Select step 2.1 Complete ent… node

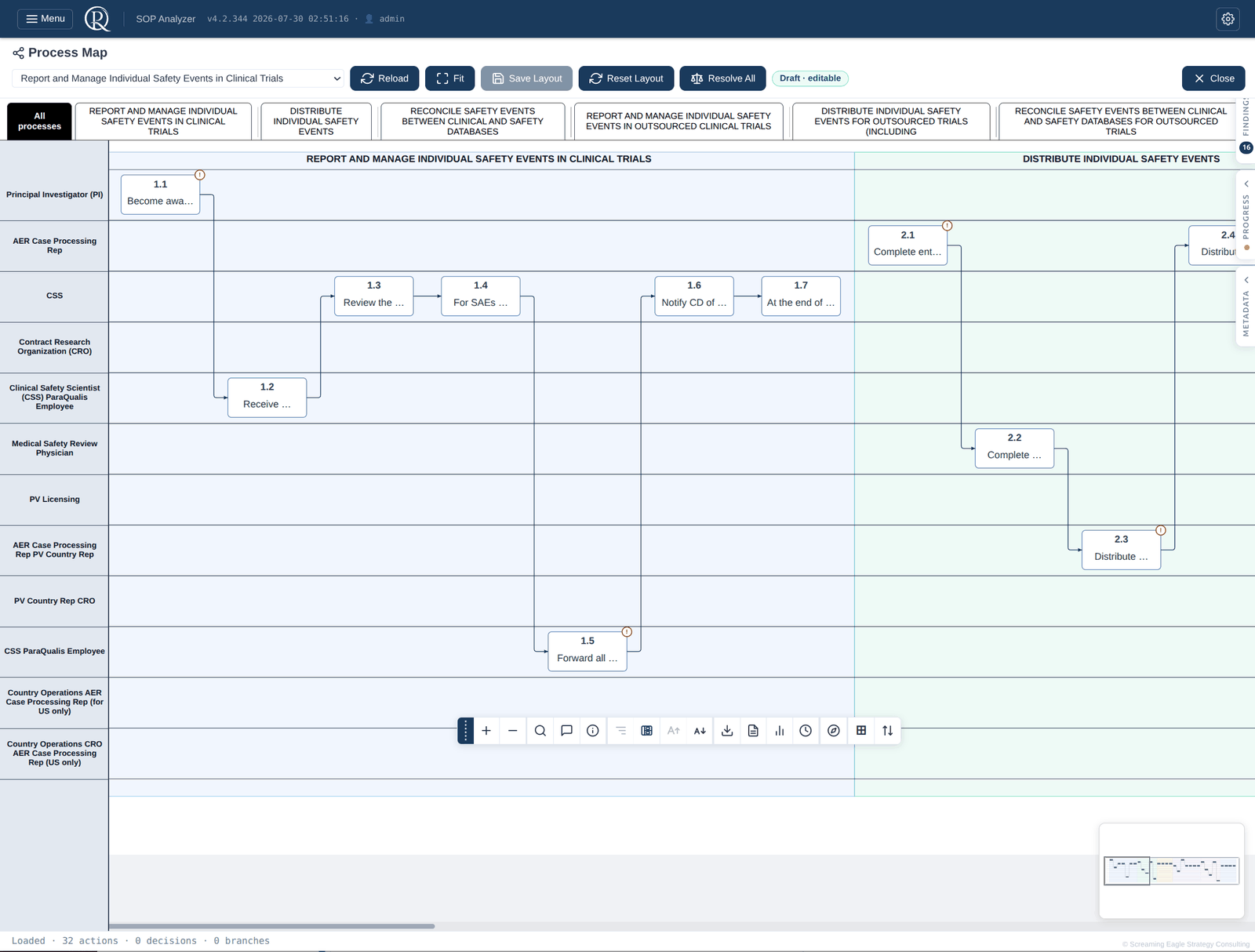point(908,245)
